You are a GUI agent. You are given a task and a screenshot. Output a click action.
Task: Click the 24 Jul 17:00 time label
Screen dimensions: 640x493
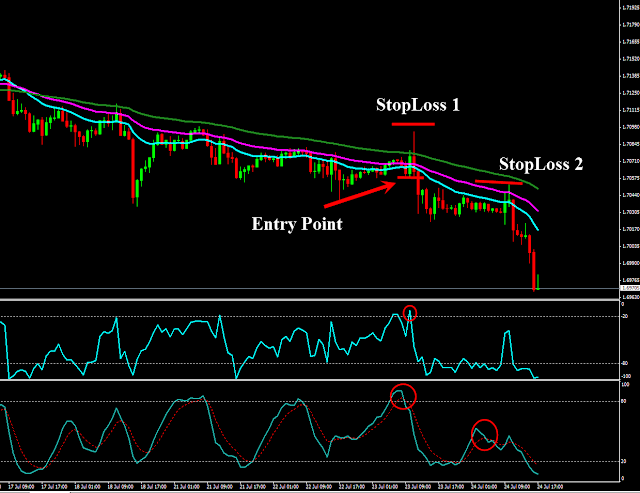[x=550, y=487]
